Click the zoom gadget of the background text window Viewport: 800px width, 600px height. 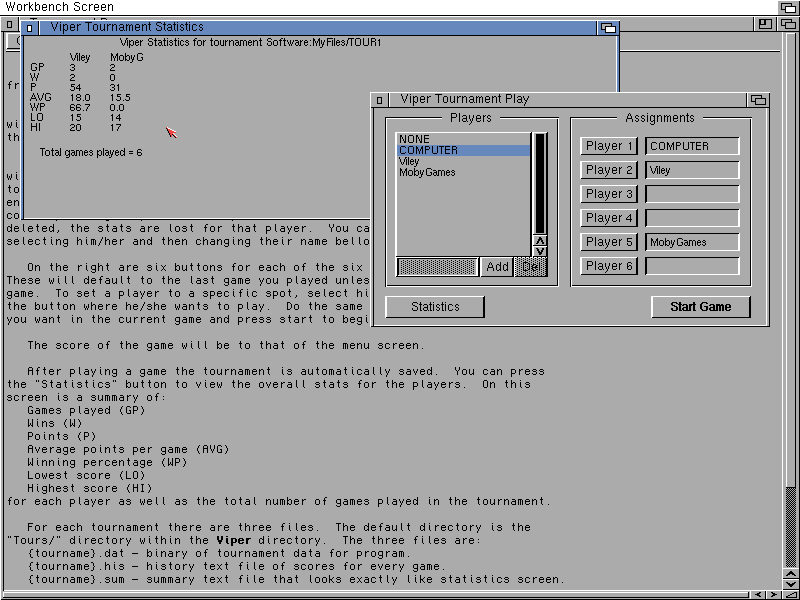[x=765, y=24]
